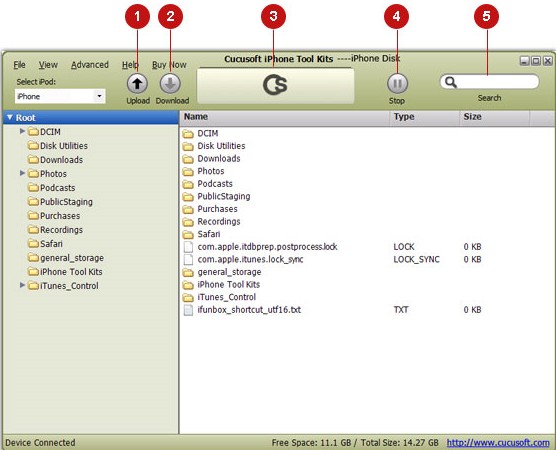Click the LOCK_SYNC type cell
This screenshot has height=450, width=556.
click(416, 260)
